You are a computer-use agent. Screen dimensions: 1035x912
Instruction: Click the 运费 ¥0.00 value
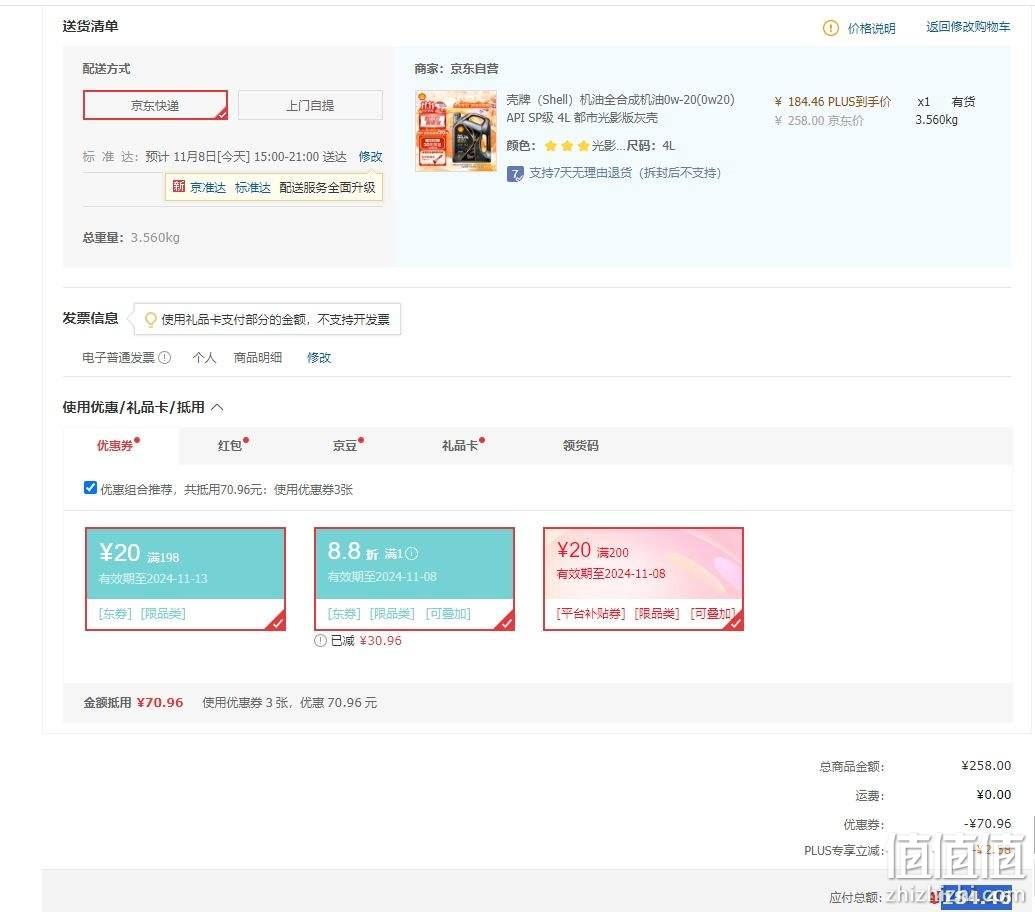click(994, 795)
